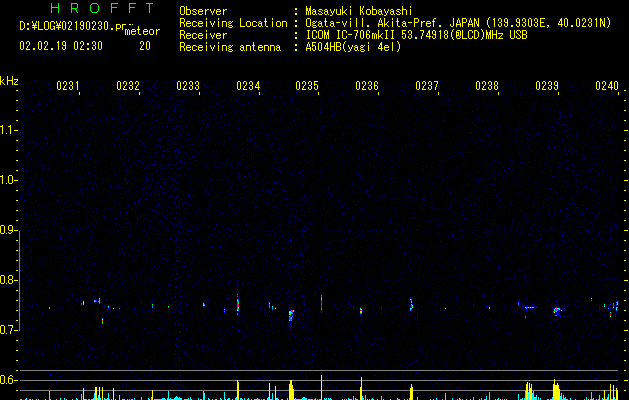Image resolution: width=629 pixels, height=400 pixels.
Task: Click the 'Observer' field label
Action: point(203,11)
